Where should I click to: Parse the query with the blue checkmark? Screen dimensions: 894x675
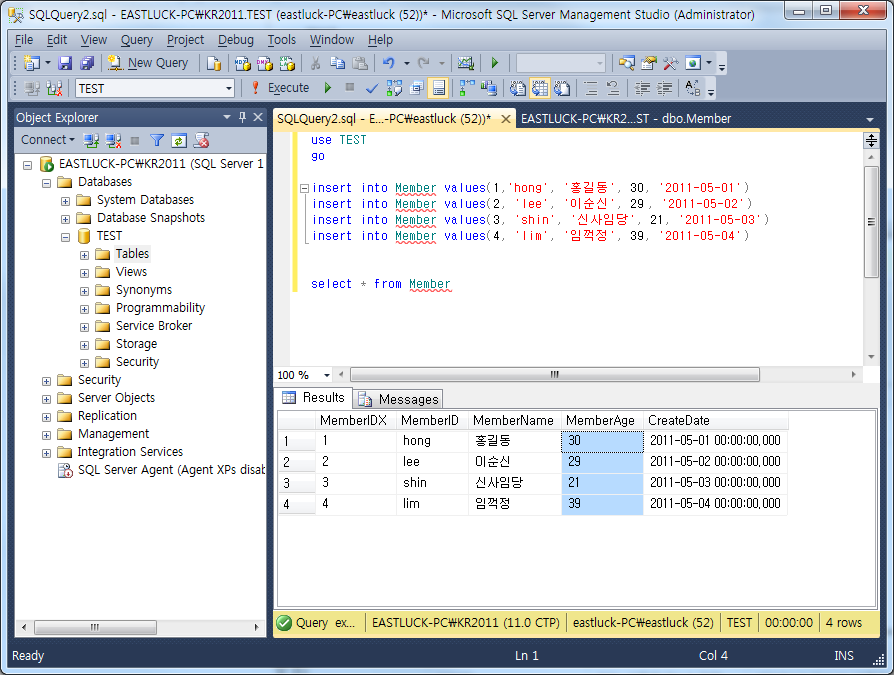coord(372,88)
